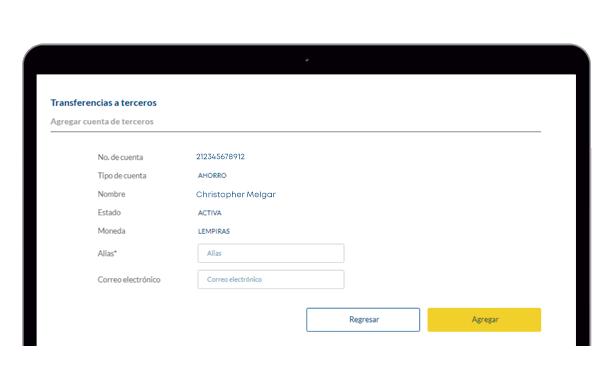612x375 pixels.
Task: Select the ACTIVA status value
Action: (210, 213)
